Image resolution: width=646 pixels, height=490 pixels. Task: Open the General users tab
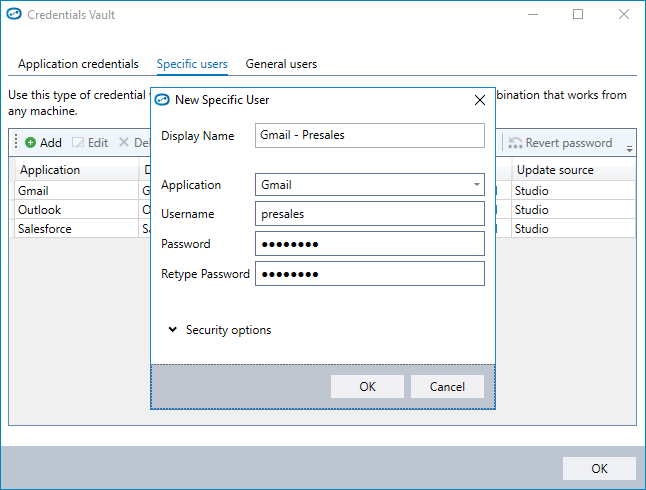click(x=281, y=64)
